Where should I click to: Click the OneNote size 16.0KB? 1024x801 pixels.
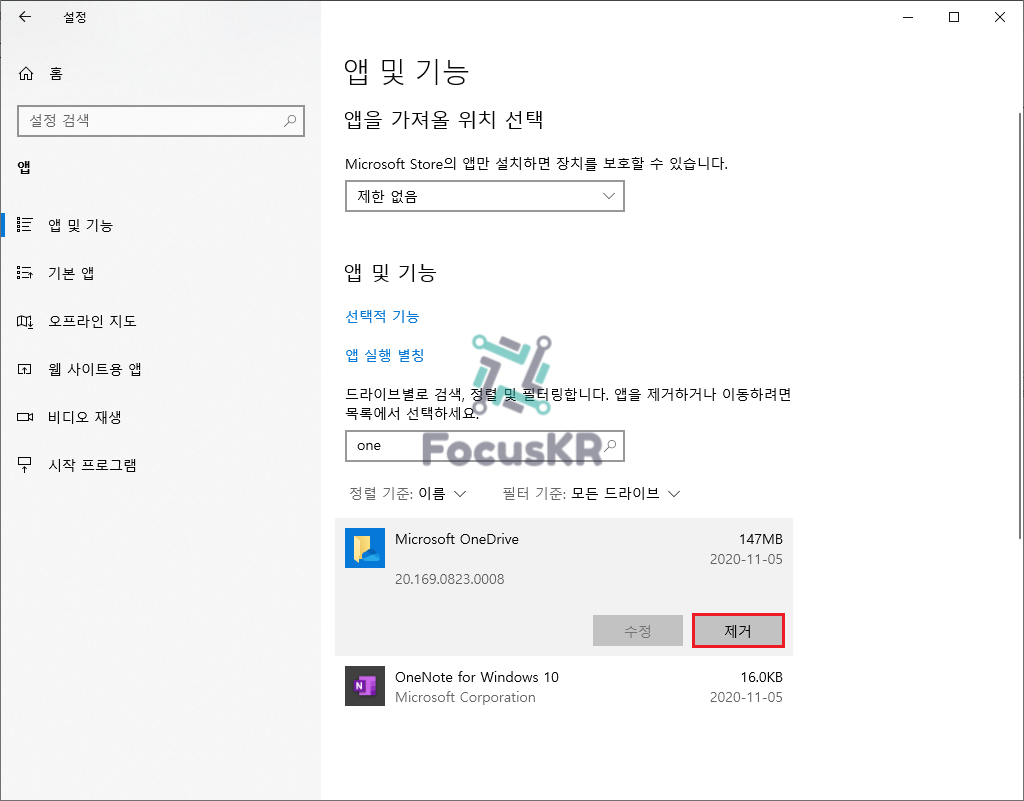pyautogui.click(x=761, y=677)
